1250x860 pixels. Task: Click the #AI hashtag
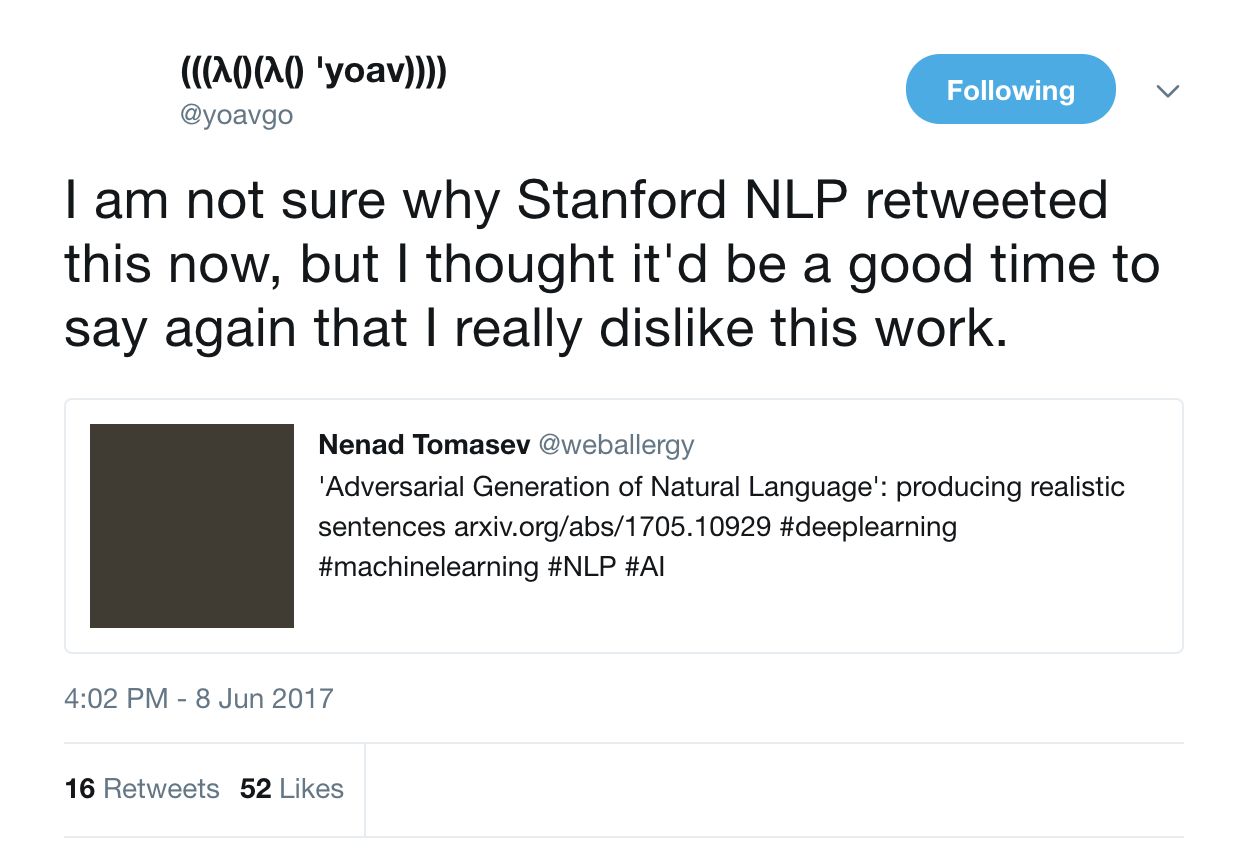click(x=645, y=567)
